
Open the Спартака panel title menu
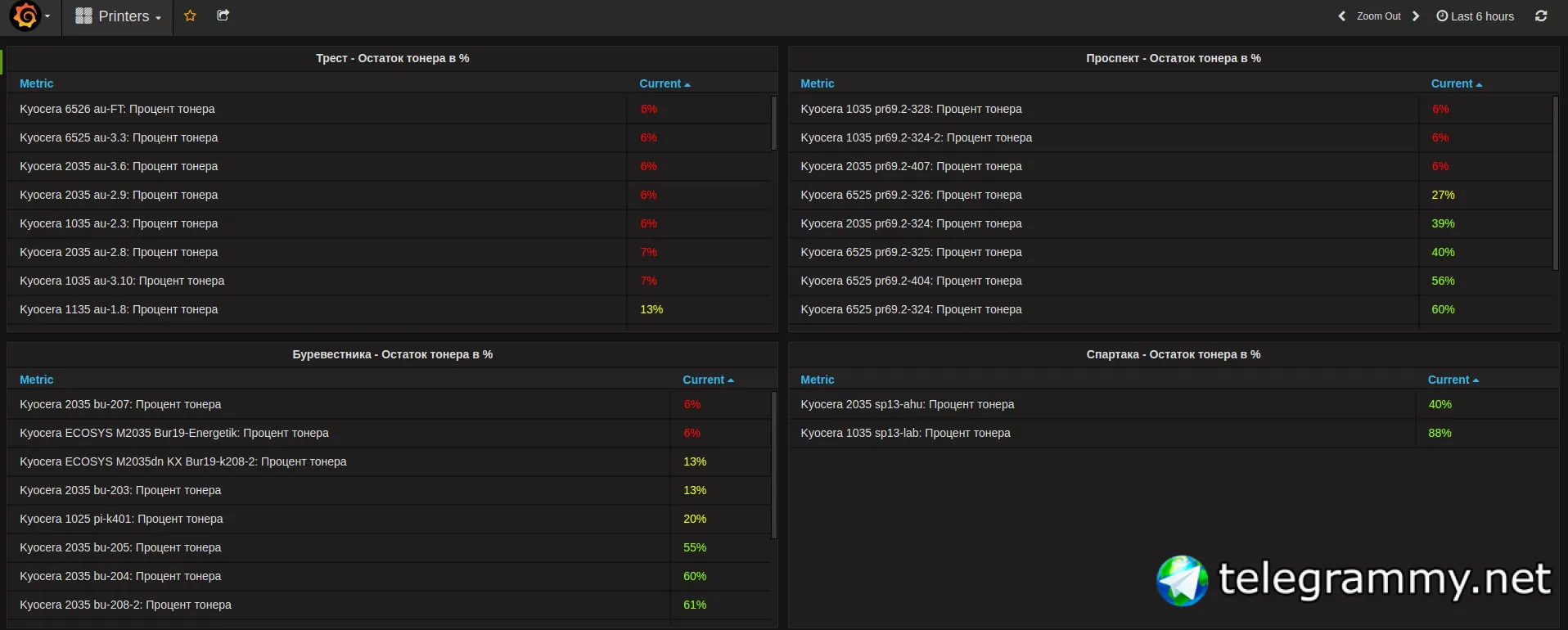click(1173, 354)
